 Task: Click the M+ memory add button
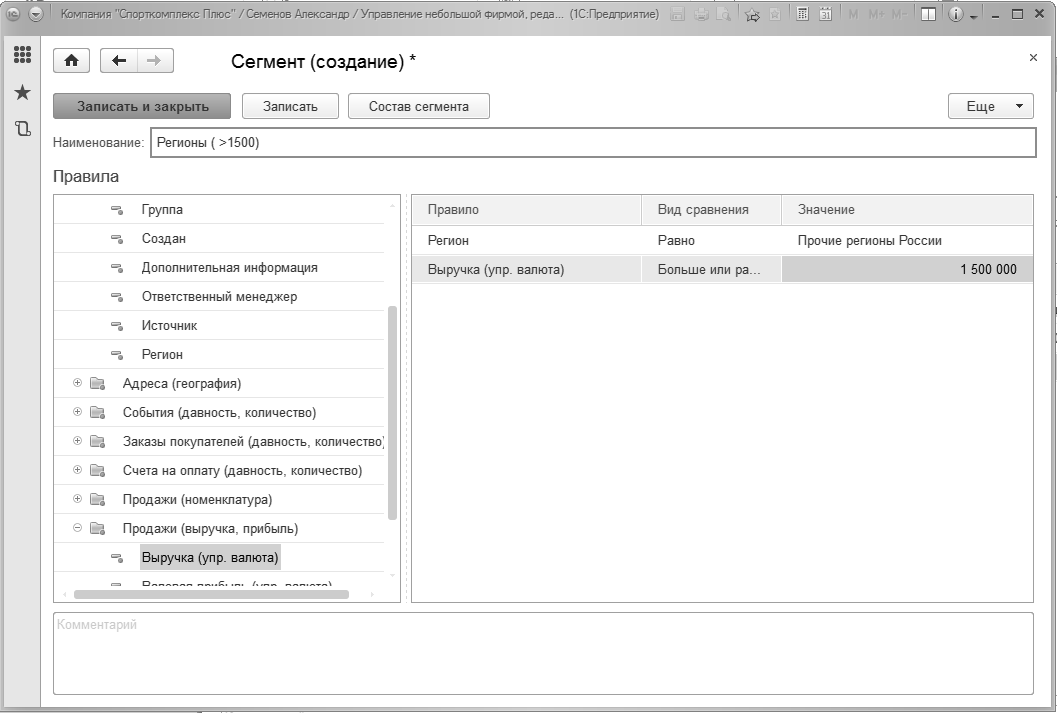[876, 14]
